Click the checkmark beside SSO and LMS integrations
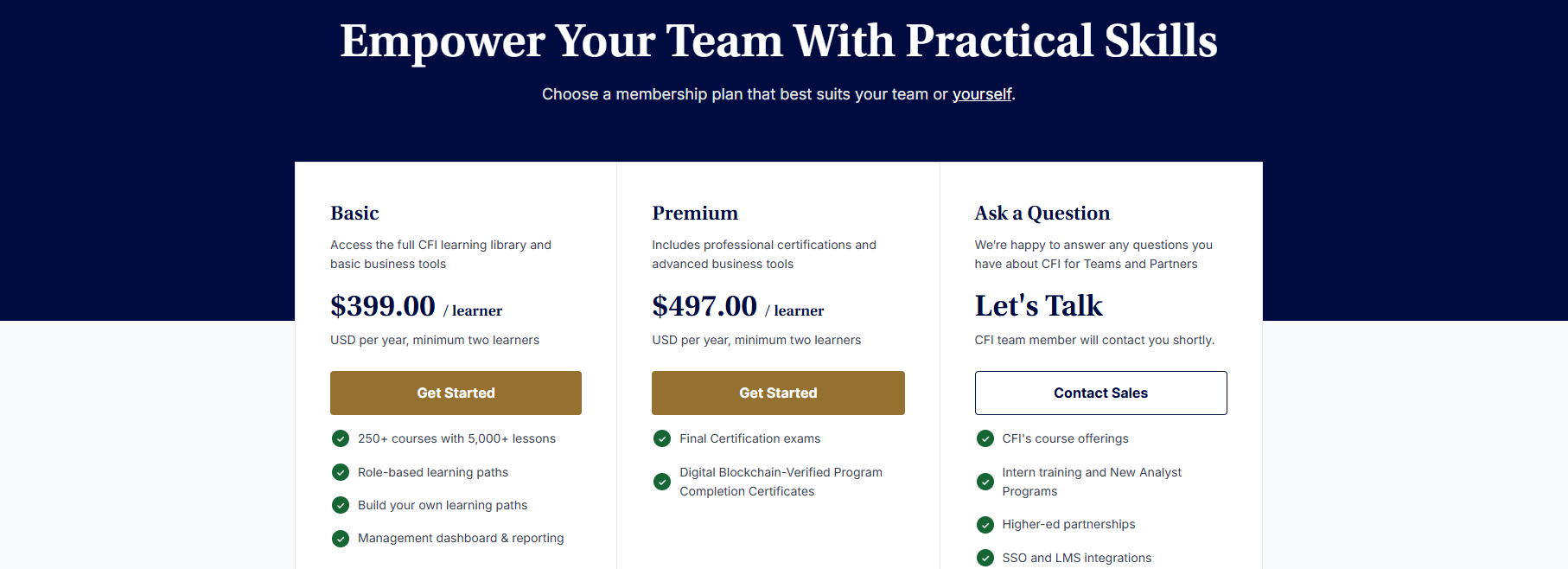 [x=985, y=558]
